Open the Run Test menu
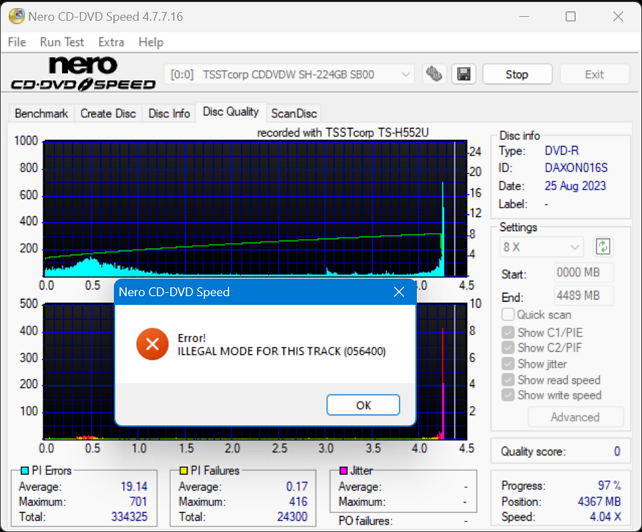 [x=62, y=42]
